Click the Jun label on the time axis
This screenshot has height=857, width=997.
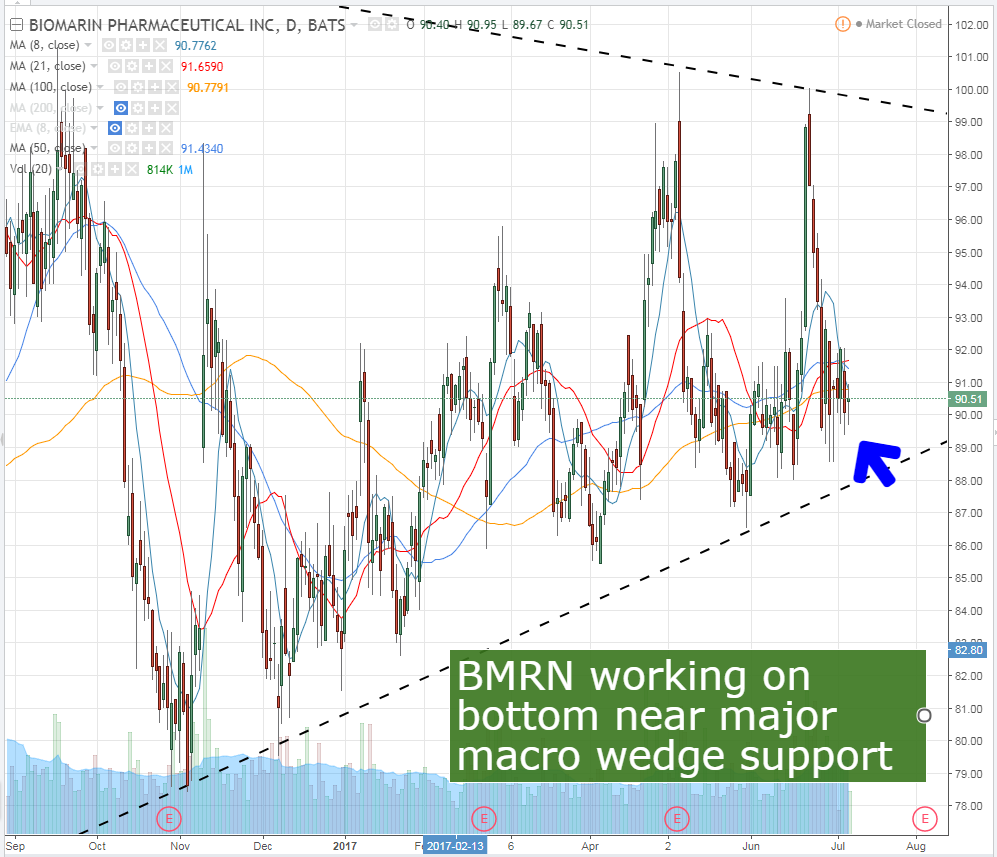(751, 846)
